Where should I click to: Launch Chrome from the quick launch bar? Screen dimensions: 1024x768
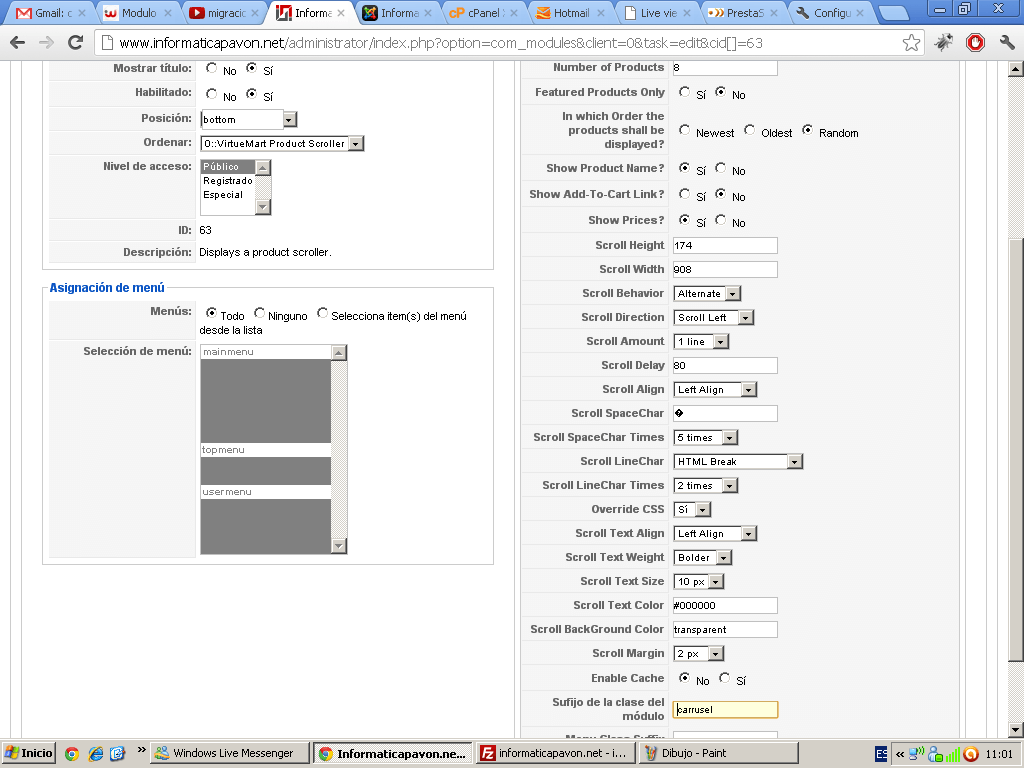click(72, 753)
